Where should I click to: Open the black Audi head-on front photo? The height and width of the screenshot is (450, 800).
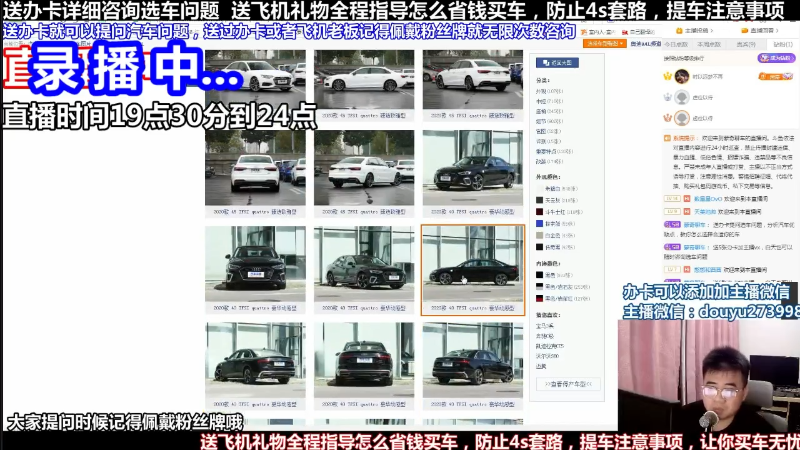255,264
